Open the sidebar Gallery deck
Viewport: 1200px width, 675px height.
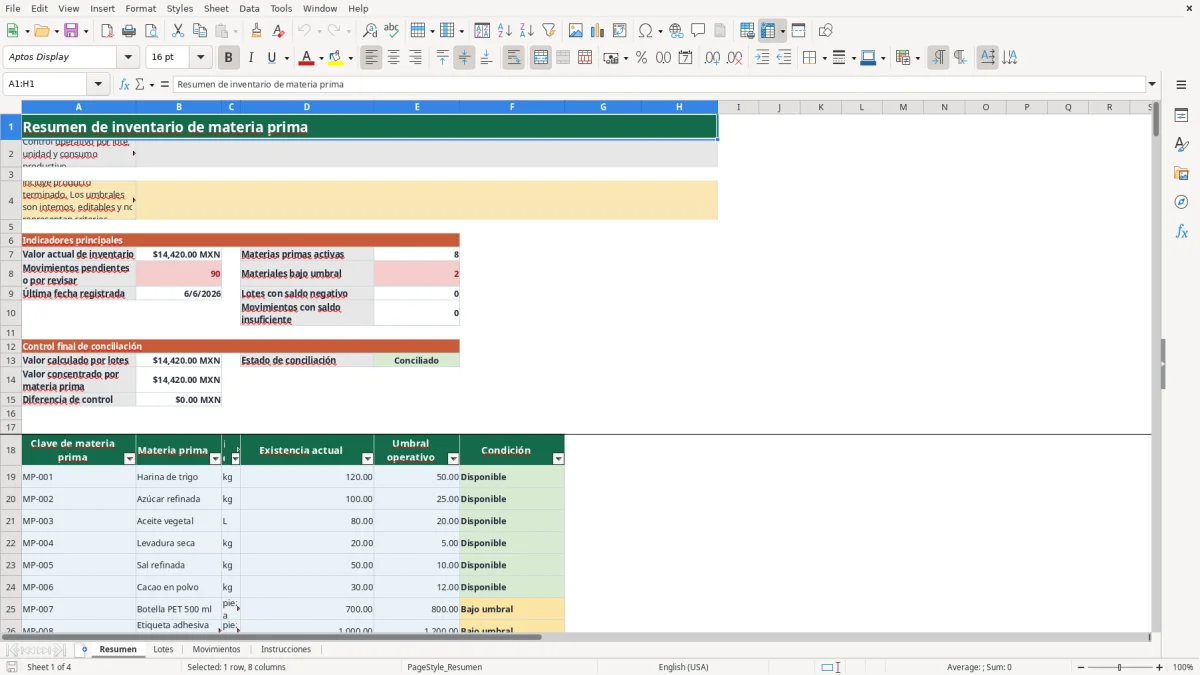tap(1181, 174)
